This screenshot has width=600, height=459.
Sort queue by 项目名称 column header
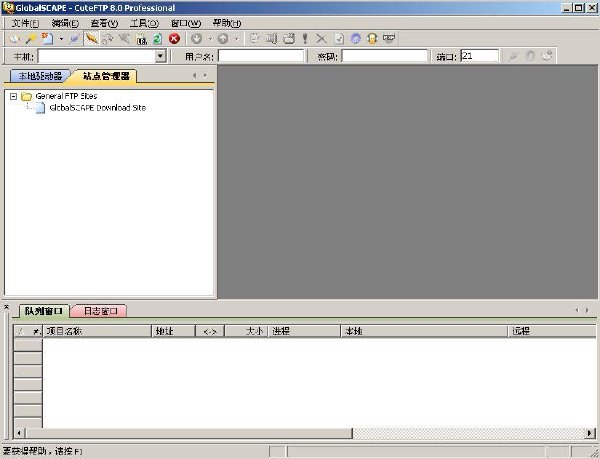click(97, 331)
